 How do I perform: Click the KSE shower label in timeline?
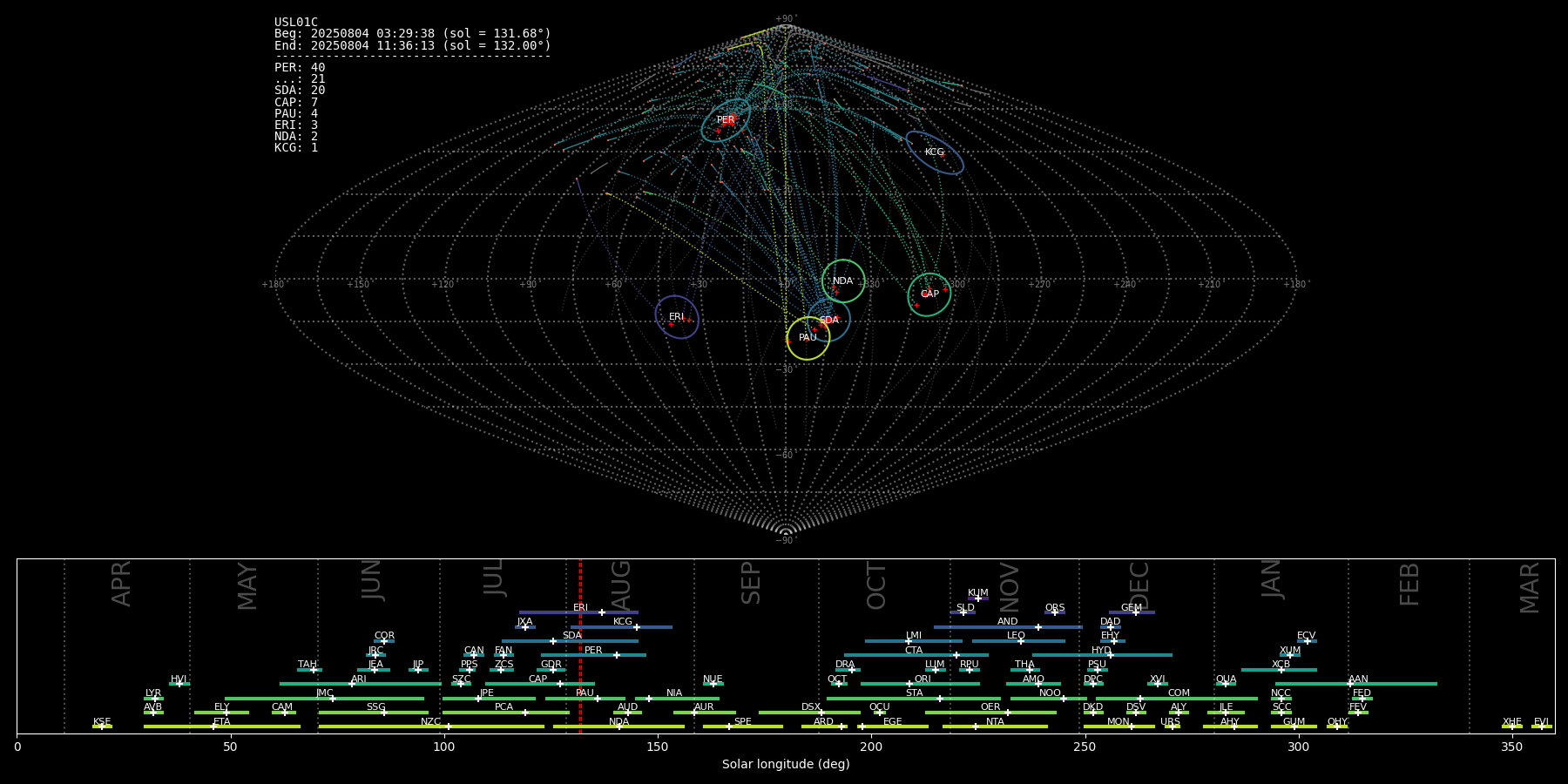pyautogui.click(x=102, y=722)
